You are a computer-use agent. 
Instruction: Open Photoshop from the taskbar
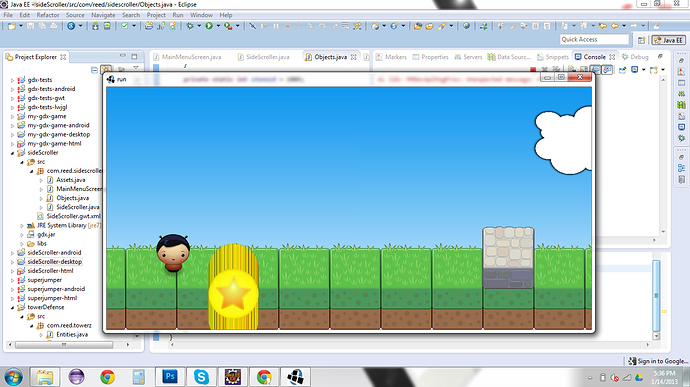(169, 377)
